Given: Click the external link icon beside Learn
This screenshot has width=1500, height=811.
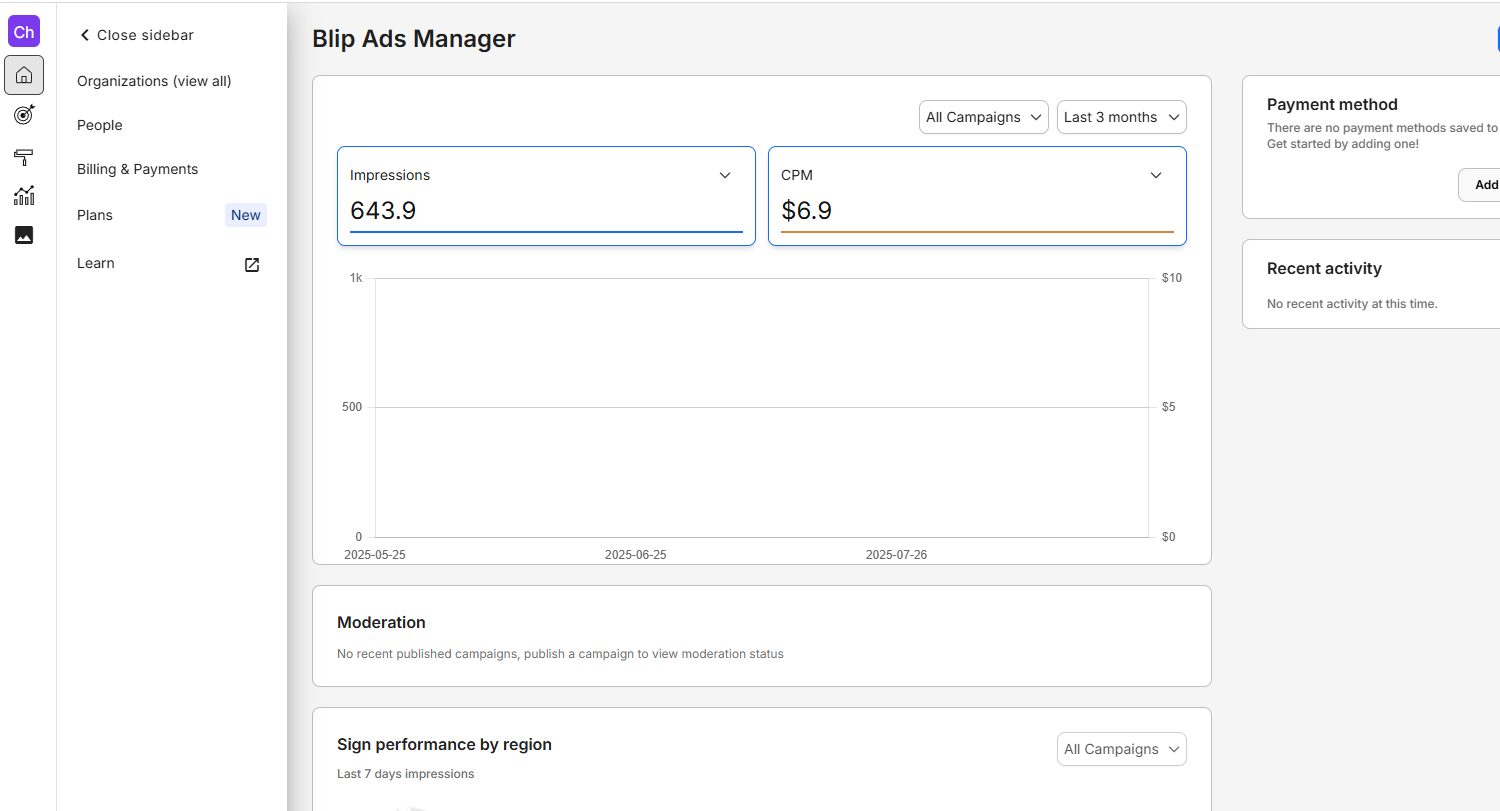Looking at the screenshot, I should click(252, 264).
